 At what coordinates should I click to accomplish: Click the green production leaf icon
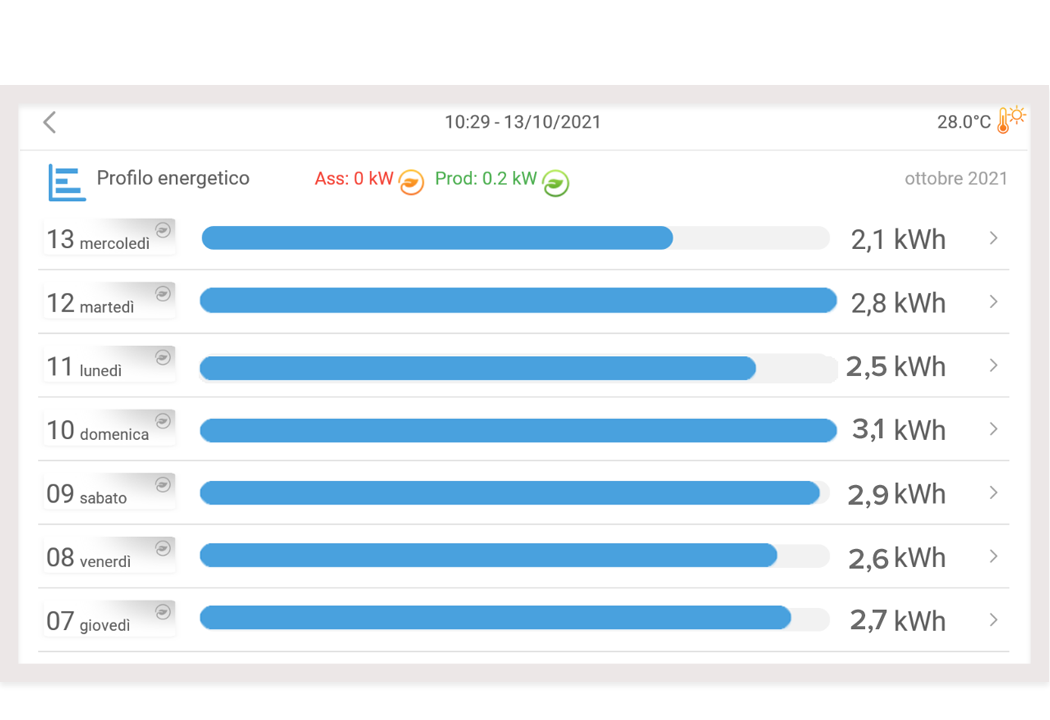coord(556,183)
